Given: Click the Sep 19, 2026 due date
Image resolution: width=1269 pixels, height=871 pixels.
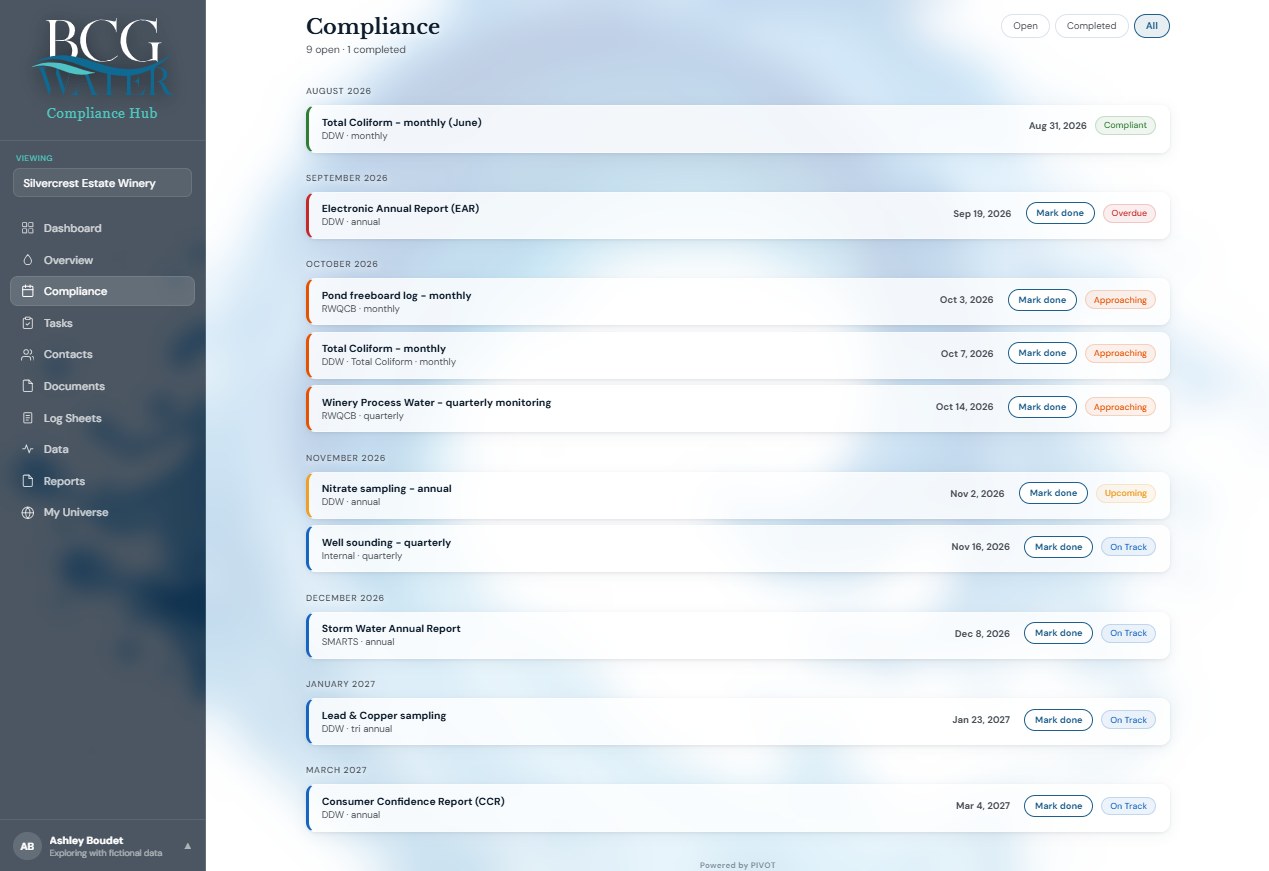Looking at the screenshot, I should 982,214.
